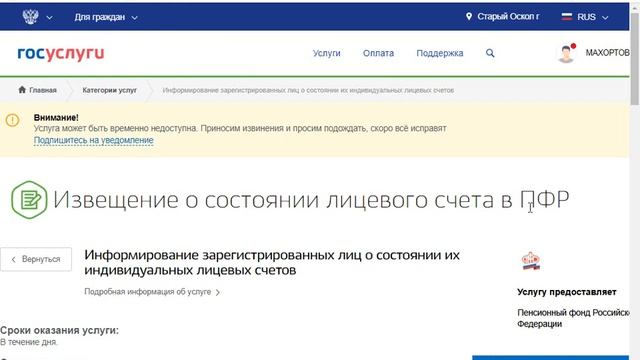This screenshot has height=360, width=640.
Task: Go to the Главная breadcrumb
Action: click(x=43, y=90)
